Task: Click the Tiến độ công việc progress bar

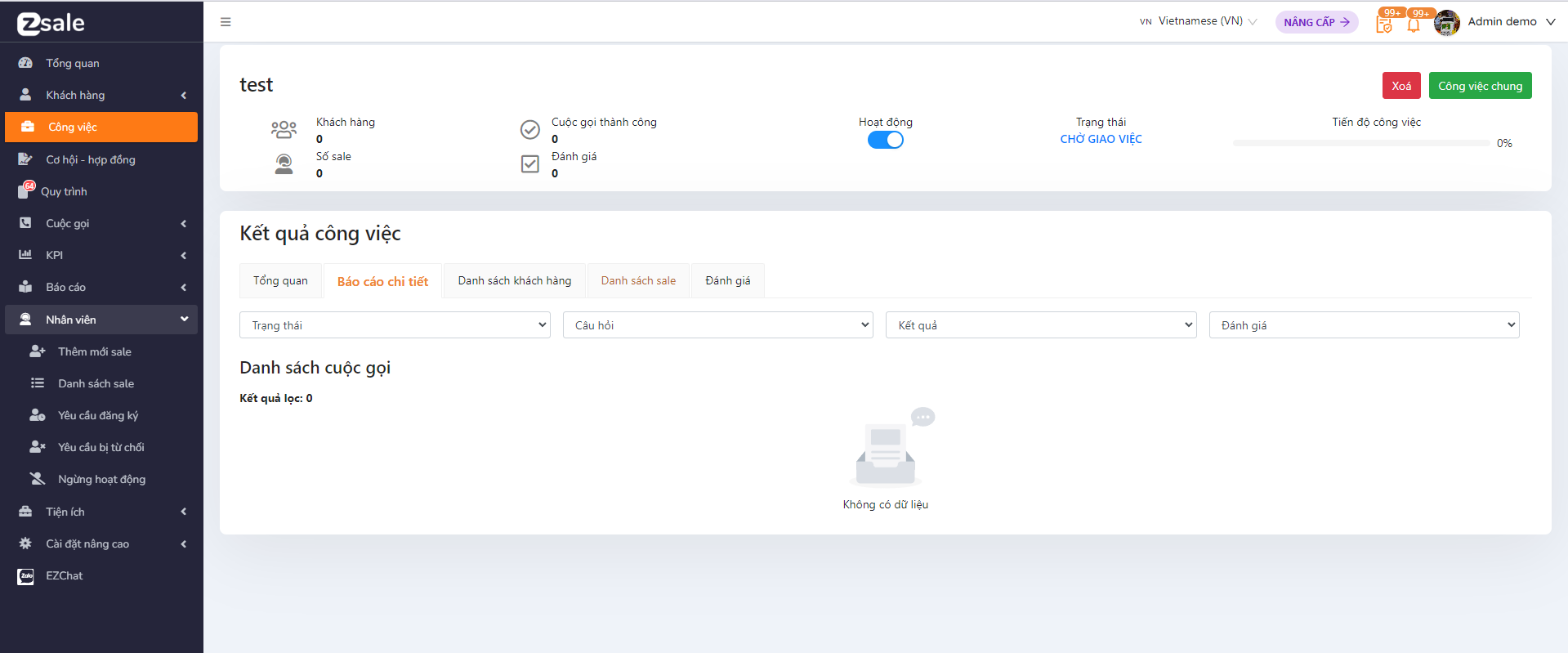Action: click(1361, 143)
